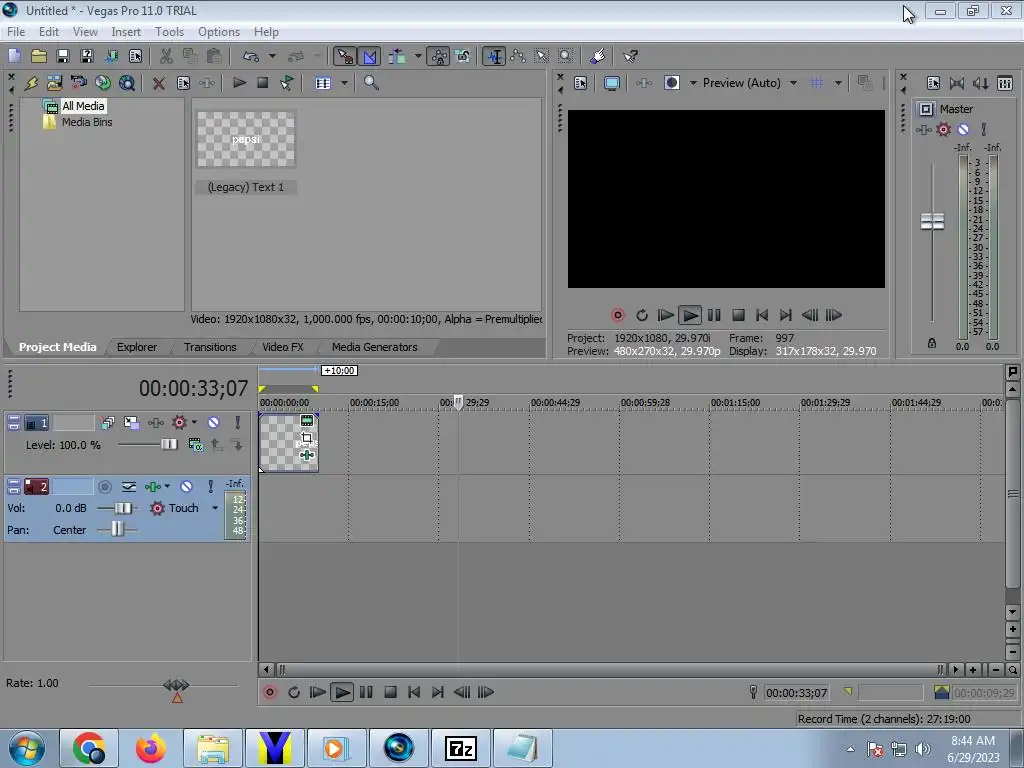Click Play in the timeline transport bar
The width and height of the screenshot is (1024, 768).
point(342,692)
